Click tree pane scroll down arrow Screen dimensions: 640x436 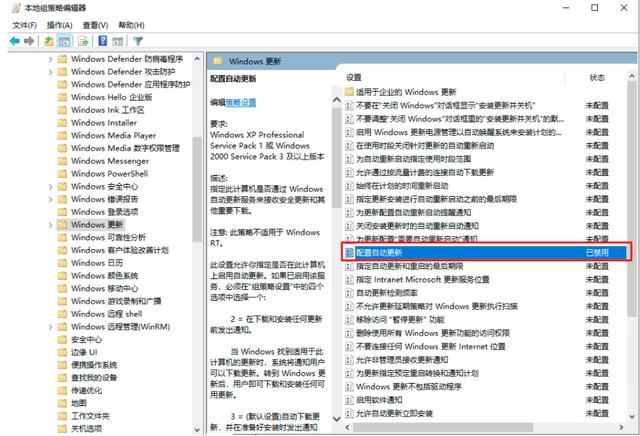(x=197, y=430)
